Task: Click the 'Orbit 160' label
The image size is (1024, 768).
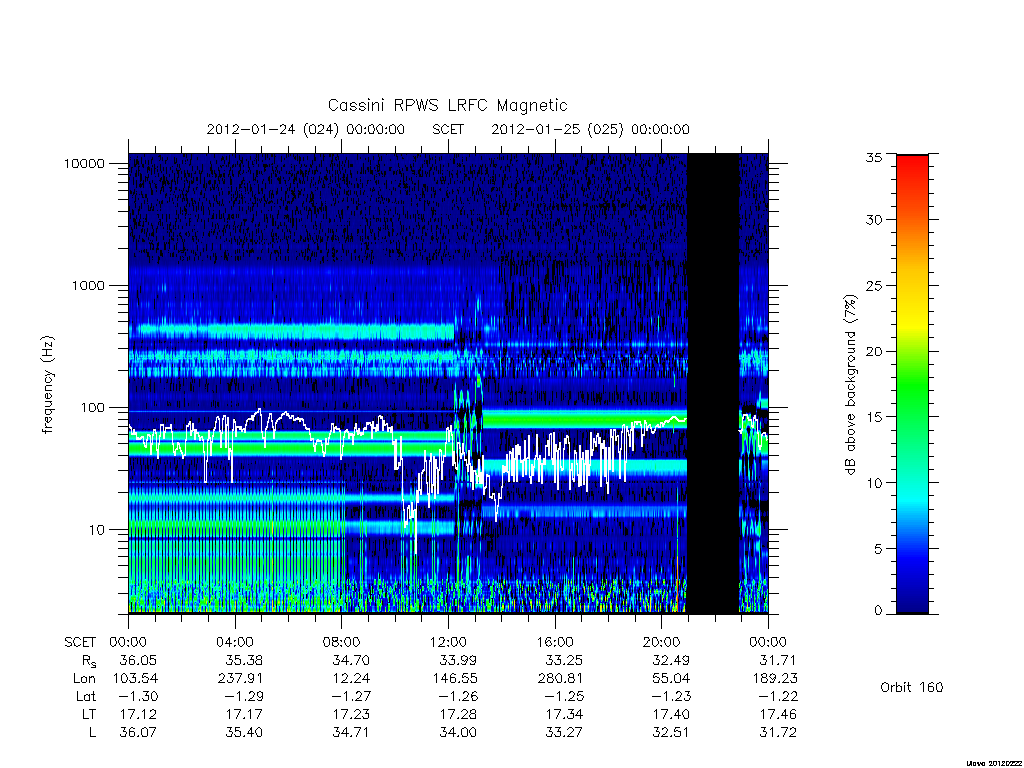Action: point(912,688)
